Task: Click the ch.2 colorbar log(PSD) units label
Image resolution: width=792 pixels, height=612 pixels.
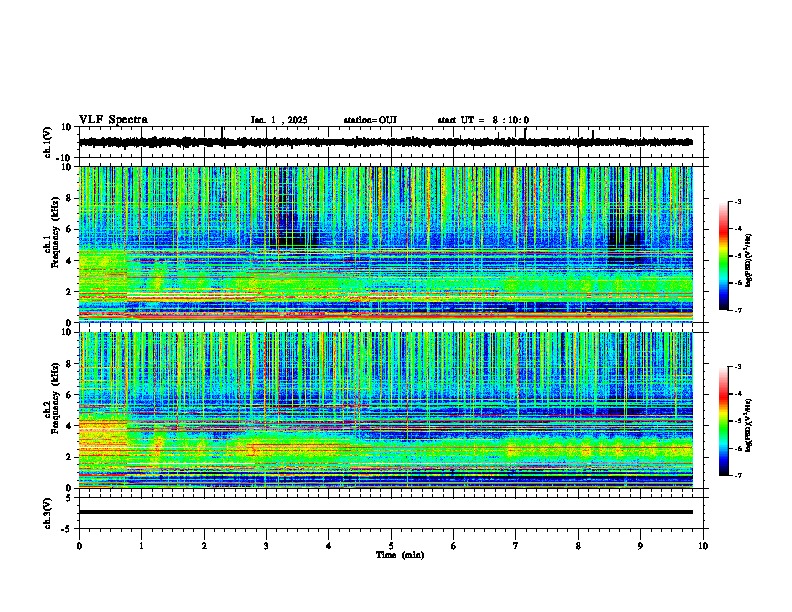Action: (x=749, y=425)
